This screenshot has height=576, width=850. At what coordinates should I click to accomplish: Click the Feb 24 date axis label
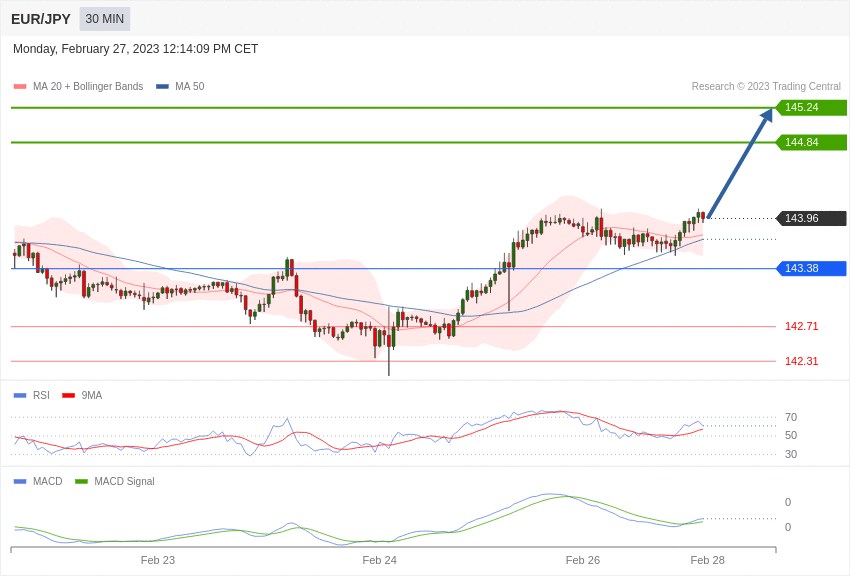pos(379,560)
